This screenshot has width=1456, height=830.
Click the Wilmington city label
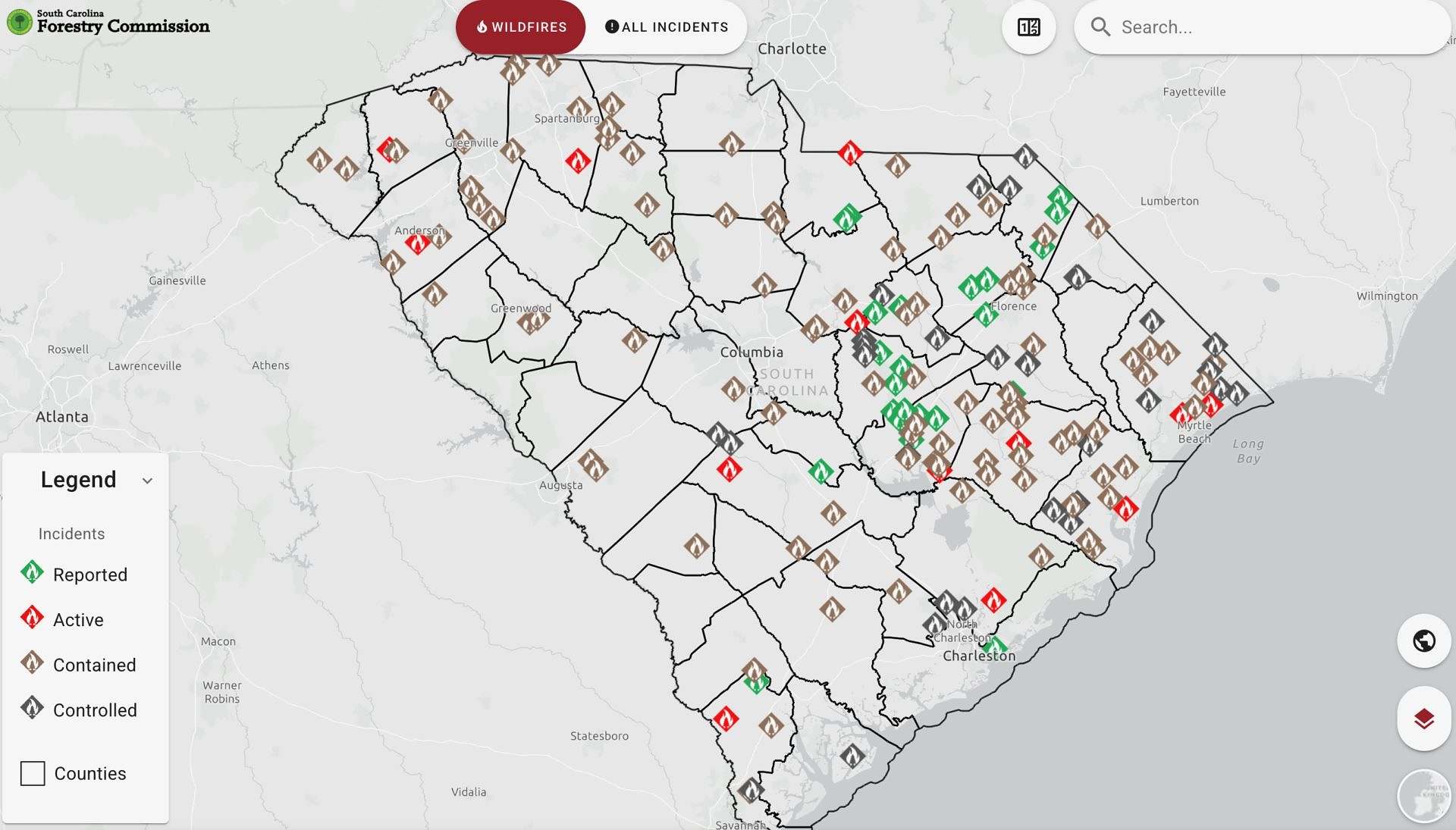coord(1387,296)
